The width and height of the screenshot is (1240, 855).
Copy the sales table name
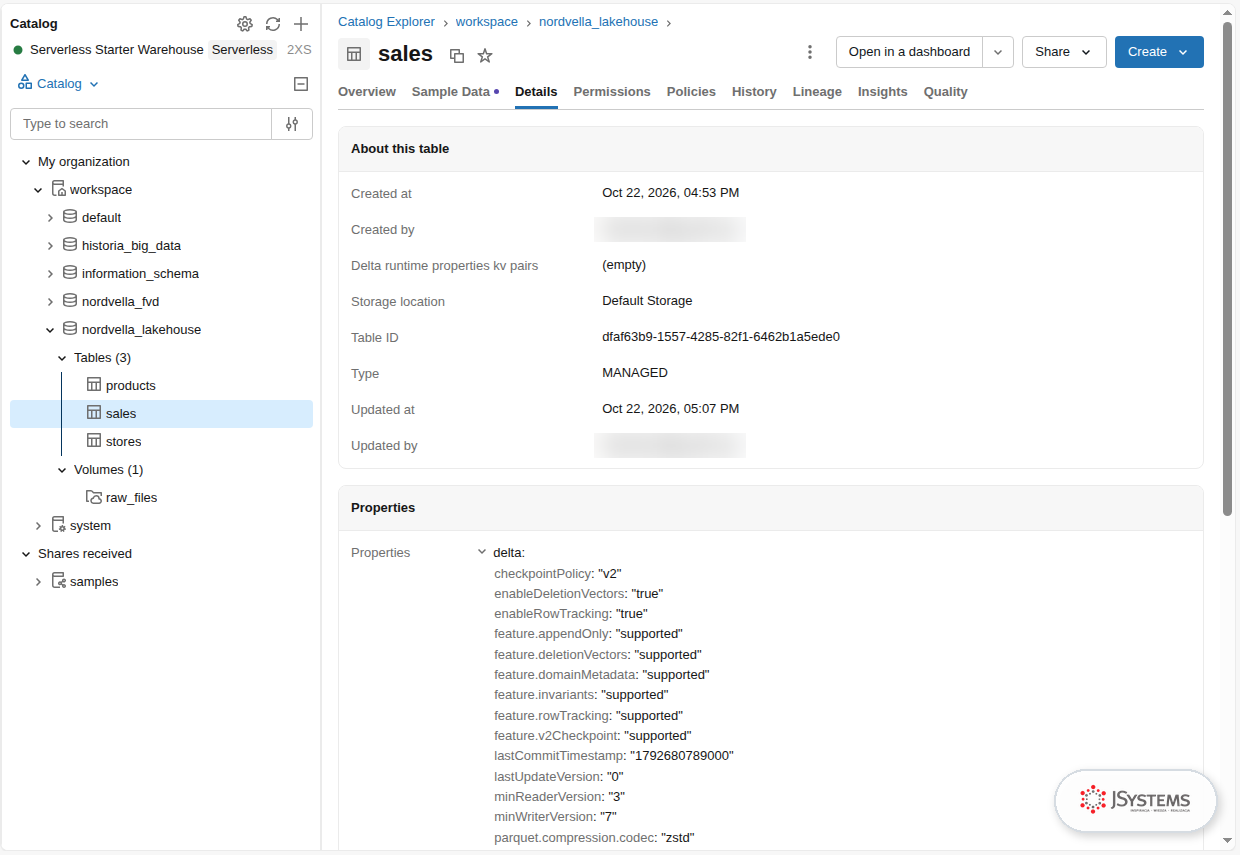click(457, 56)
